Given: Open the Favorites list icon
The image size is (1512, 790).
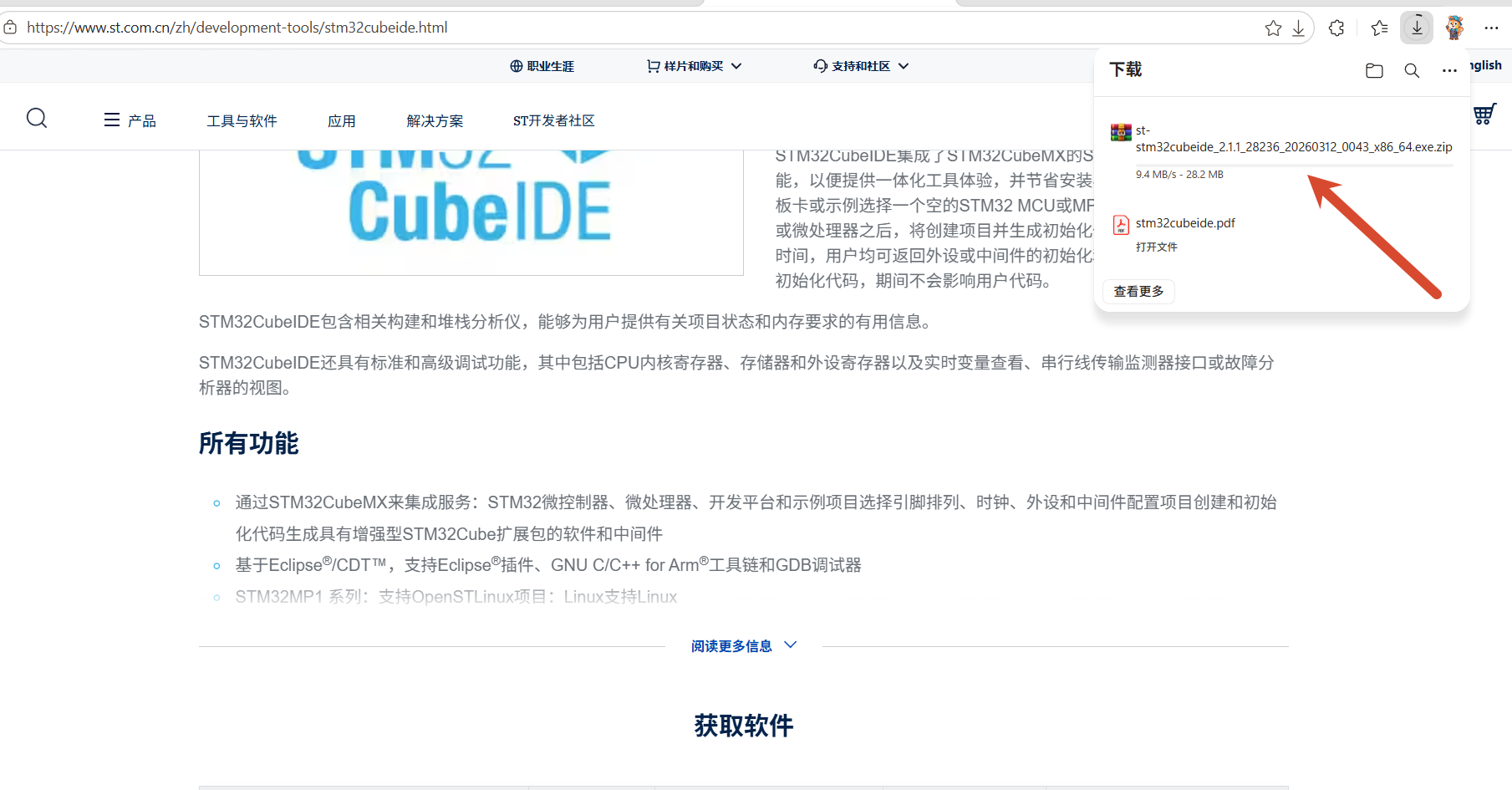Looking at the screenshot, I should pyautogui.click(x=1379, y=28).
